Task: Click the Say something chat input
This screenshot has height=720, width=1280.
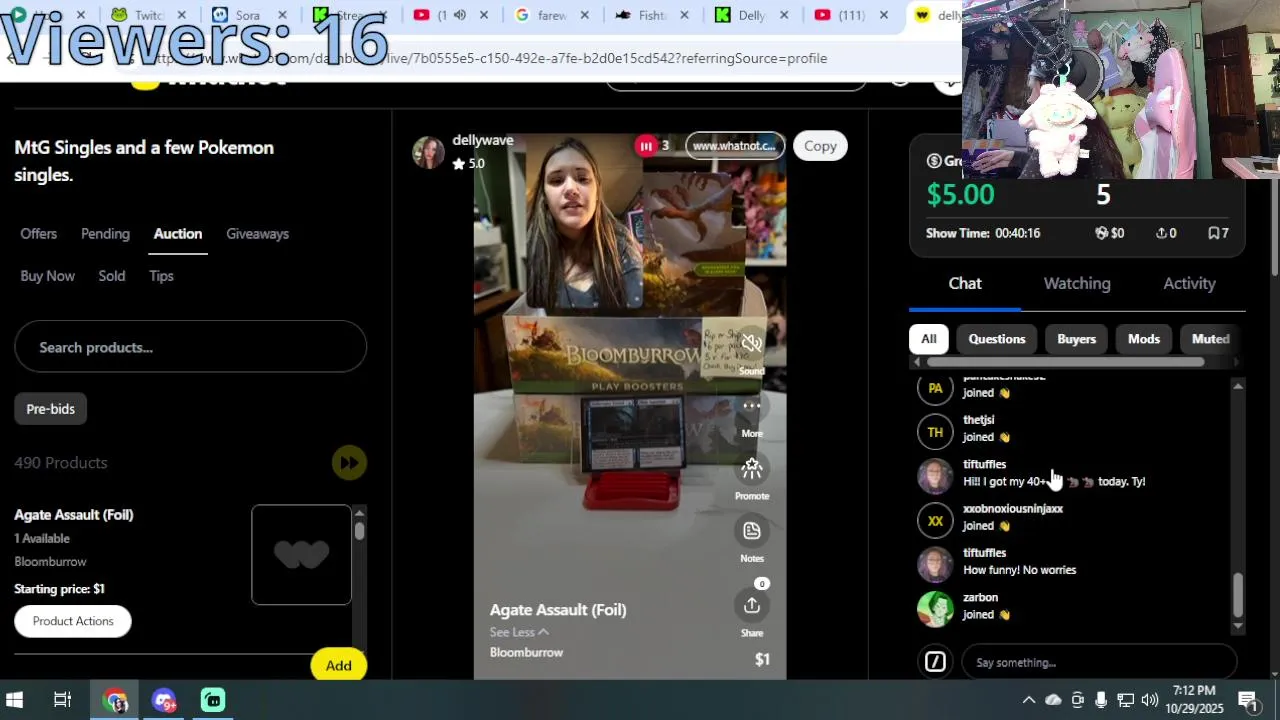Action: (x=1099, y=662)
